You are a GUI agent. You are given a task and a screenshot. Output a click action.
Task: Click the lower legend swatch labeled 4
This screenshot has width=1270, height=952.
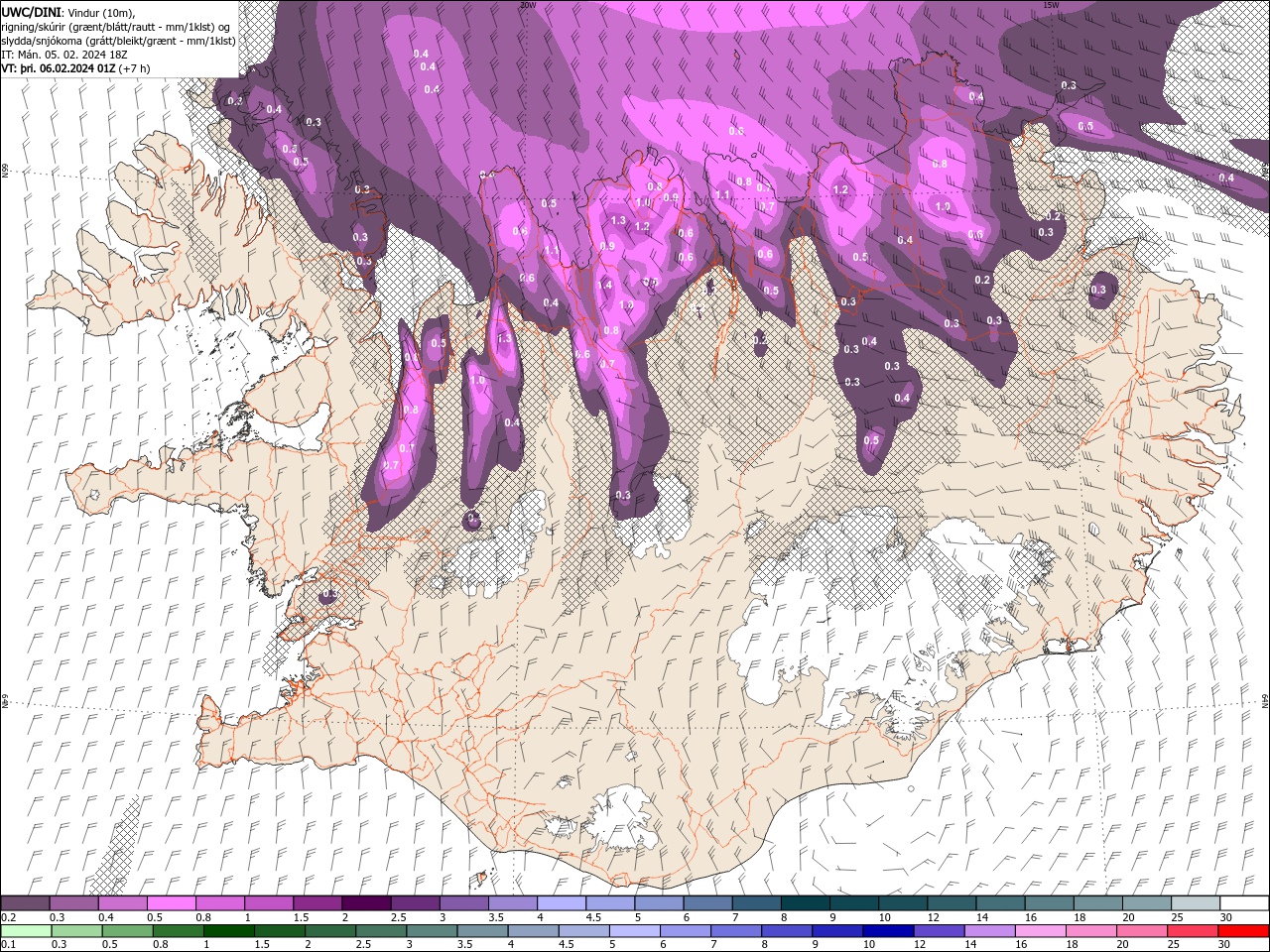[533, 931]
